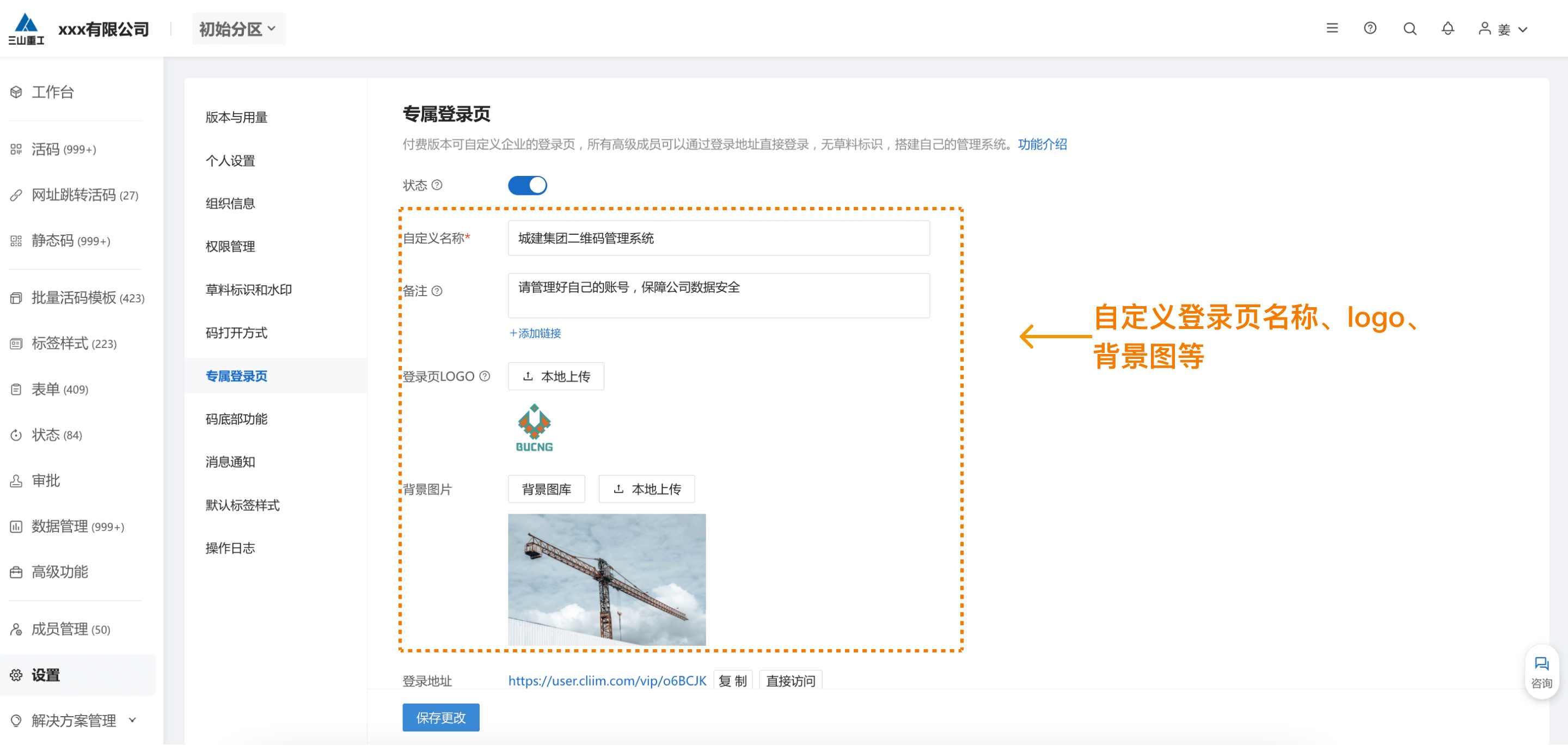The image size is (1568, 751).
Task: Open notifications bell icon
Action: click(x=1448, y=28)
